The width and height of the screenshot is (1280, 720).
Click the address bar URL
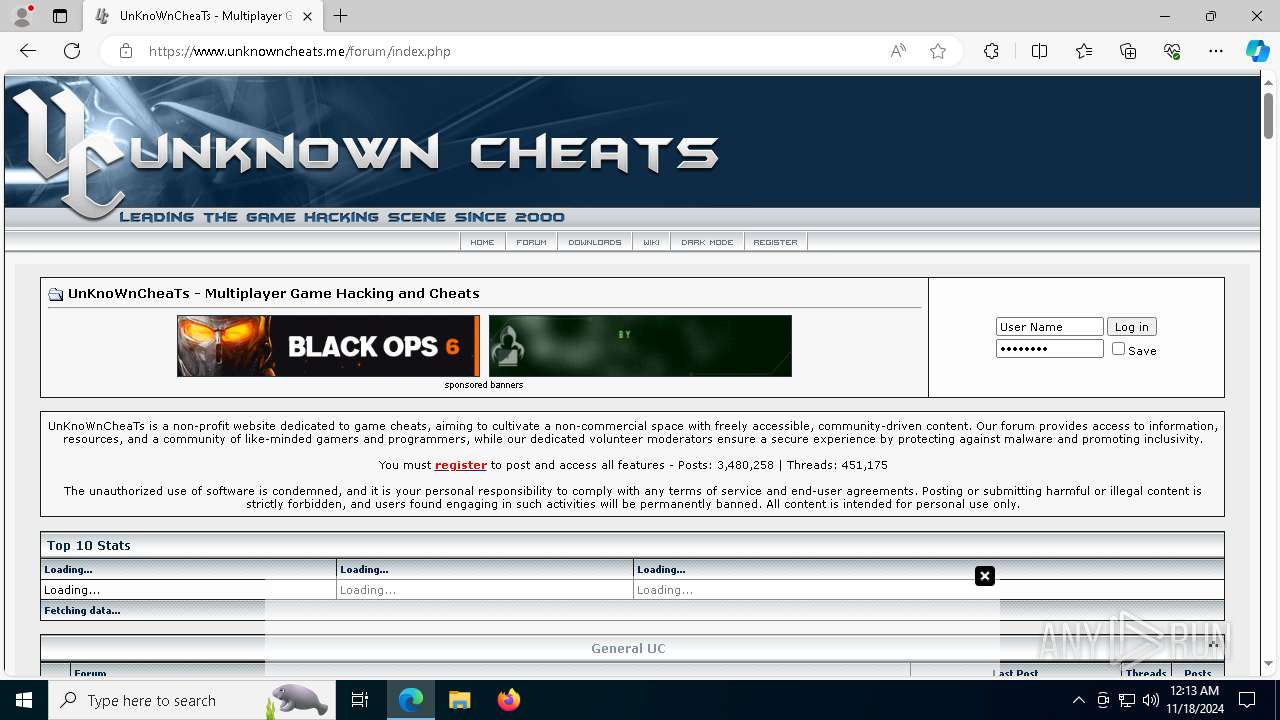(x=300, y=51)
